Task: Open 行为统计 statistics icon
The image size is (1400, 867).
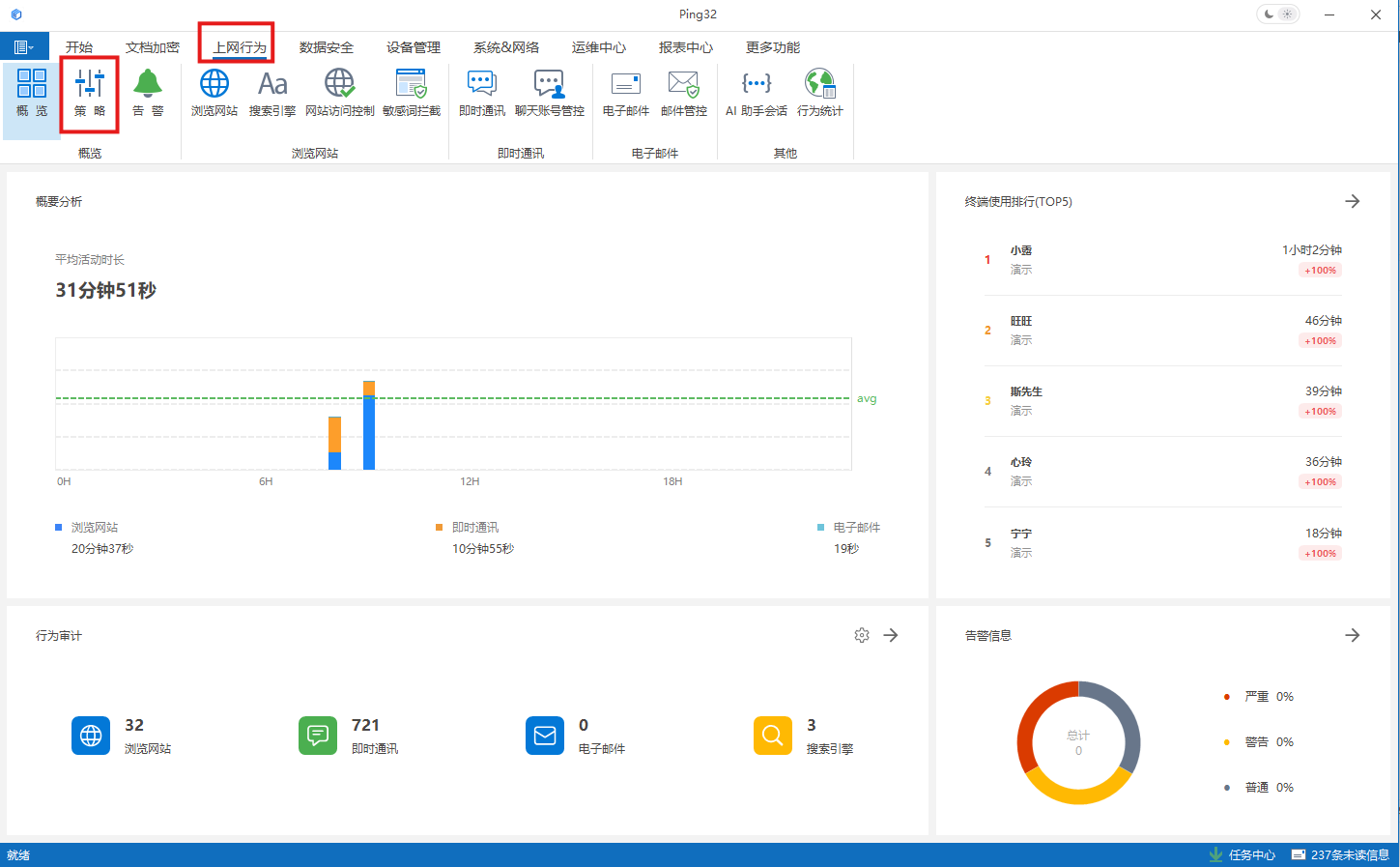Action: [x=820, y=93]
